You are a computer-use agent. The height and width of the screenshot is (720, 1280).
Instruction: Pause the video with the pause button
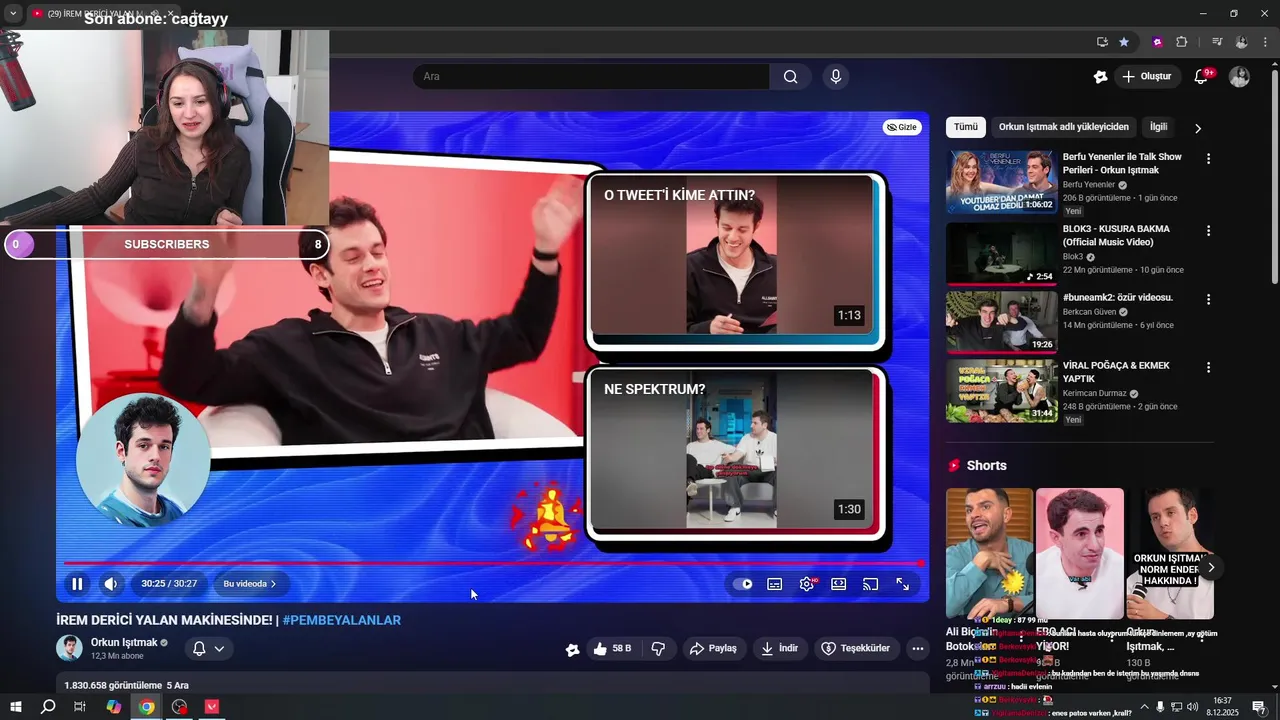pyautogui.click(x=77, y=584)
